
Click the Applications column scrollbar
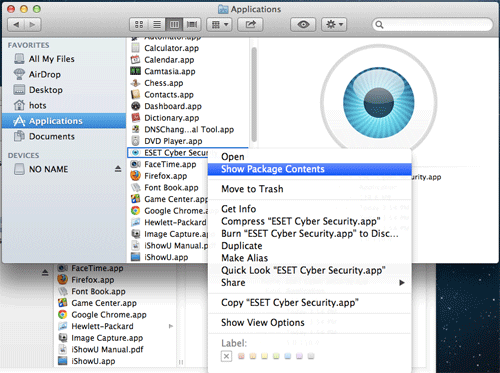pyautogui.click(x=254, y=94)
